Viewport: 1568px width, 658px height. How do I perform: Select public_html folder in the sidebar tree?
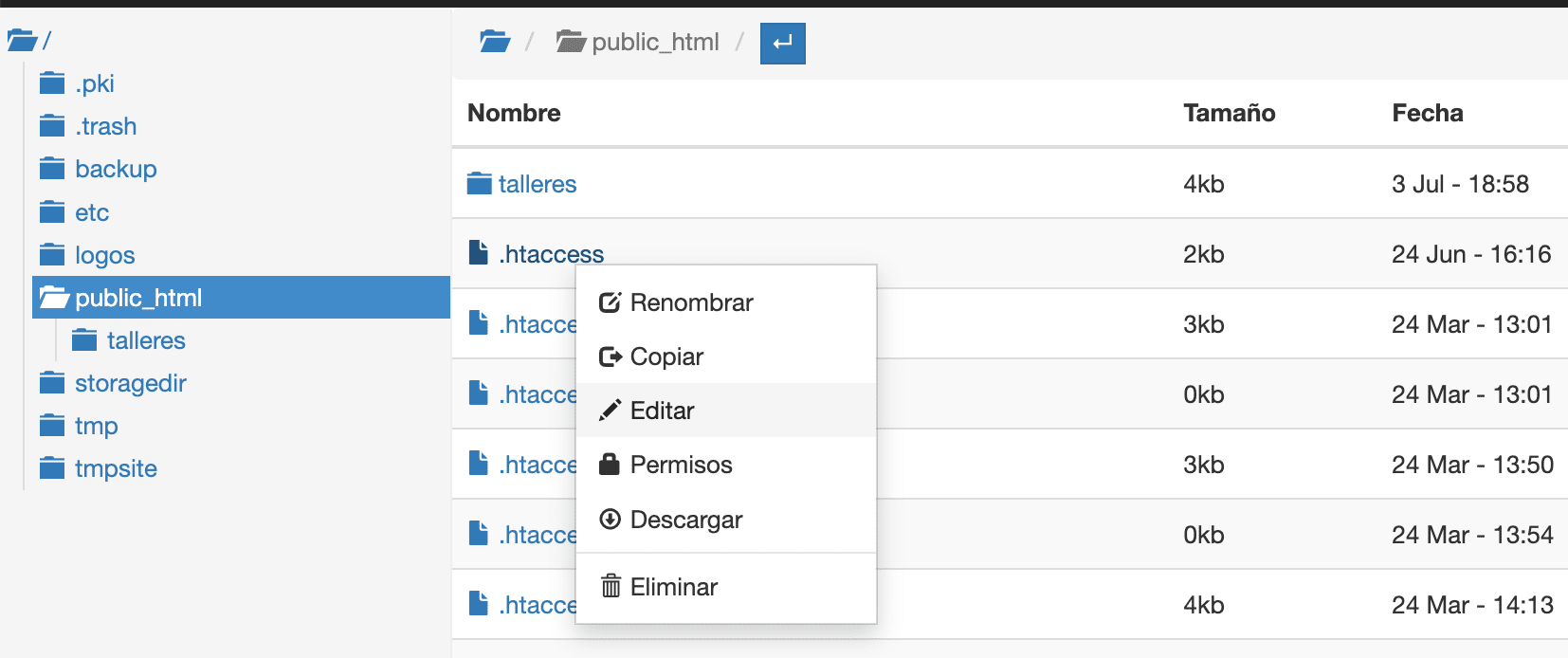pos(138,298)
